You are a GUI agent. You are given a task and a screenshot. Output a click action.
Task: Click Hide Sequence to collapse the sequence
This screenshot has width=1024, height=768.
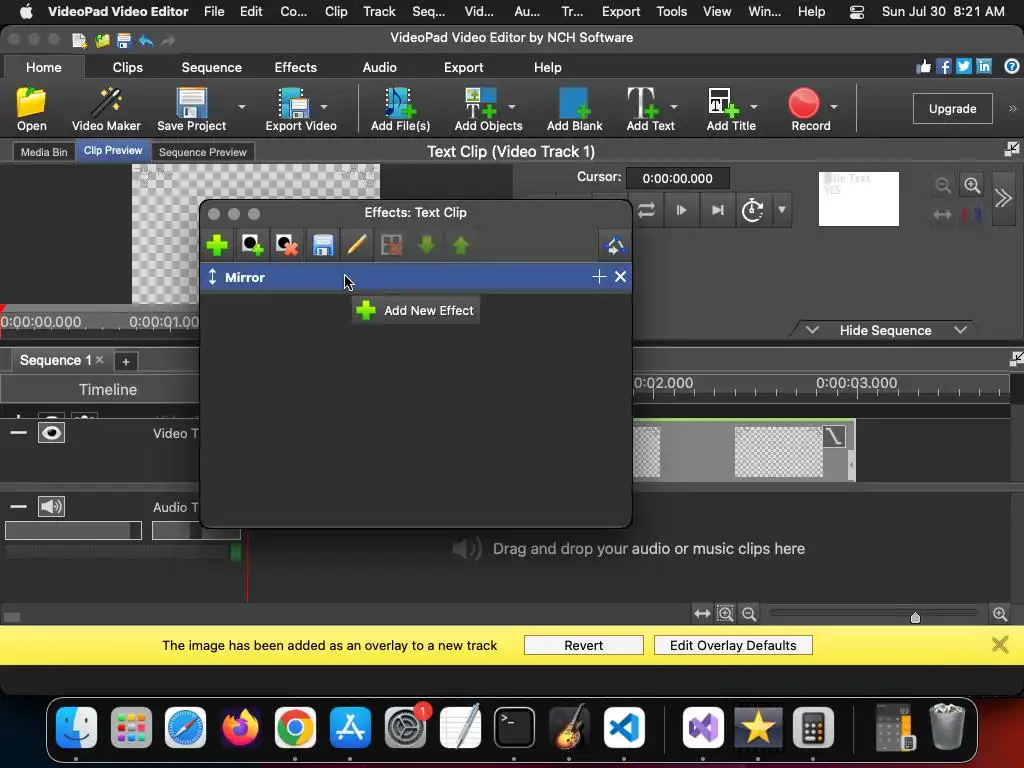click(885, 330)
